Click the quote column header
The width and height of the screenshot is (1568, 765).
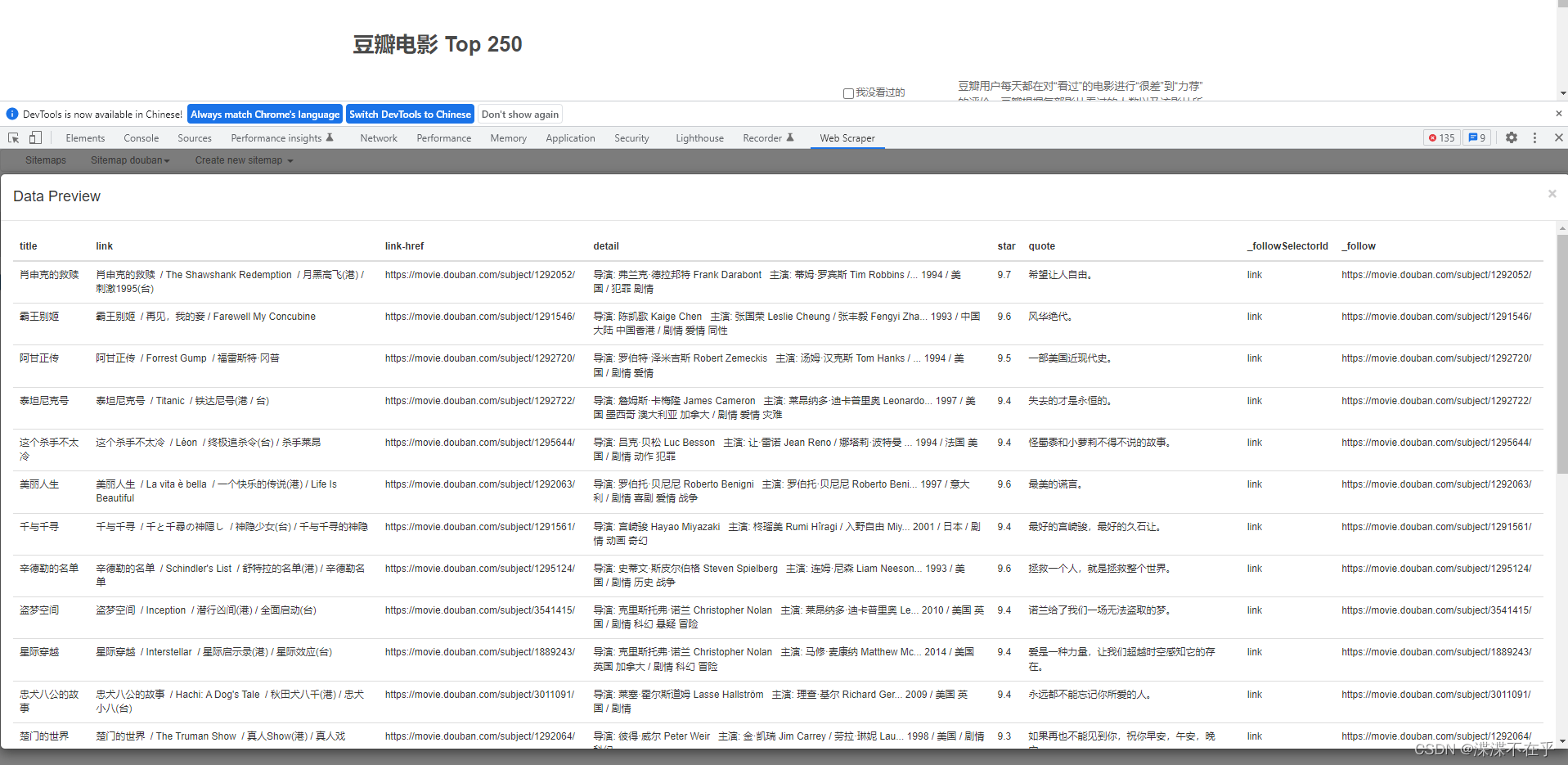(x=1041, y=246)
